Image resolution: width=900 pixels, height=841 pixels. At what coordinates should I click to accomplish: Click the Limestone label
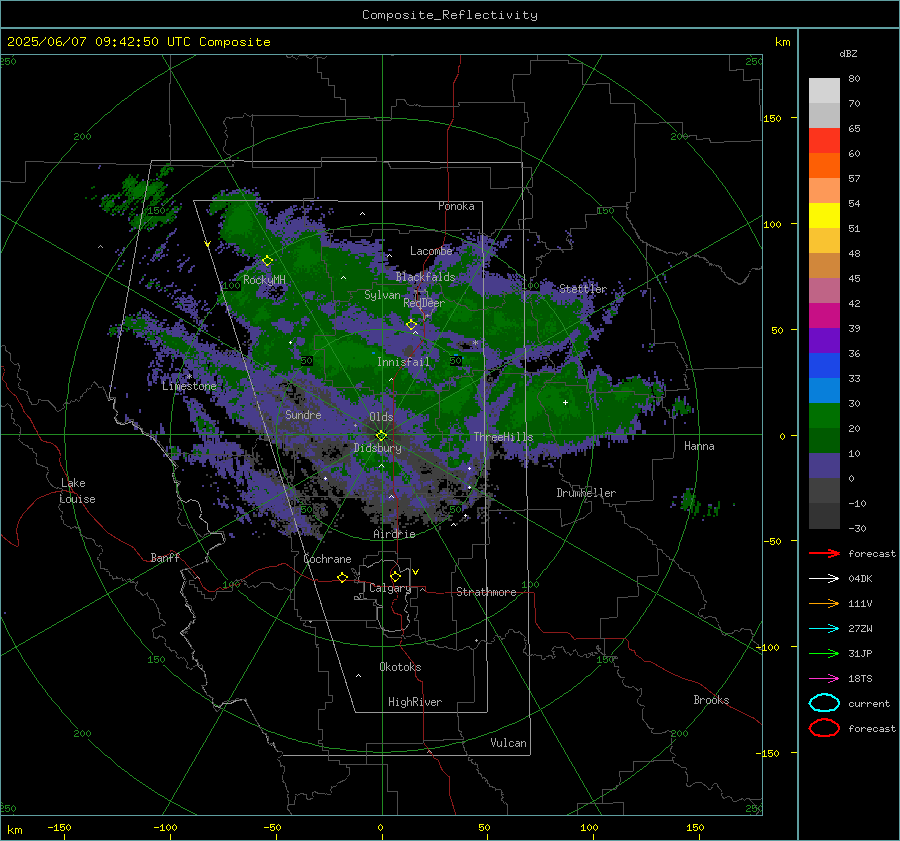[x=189, y=386]
